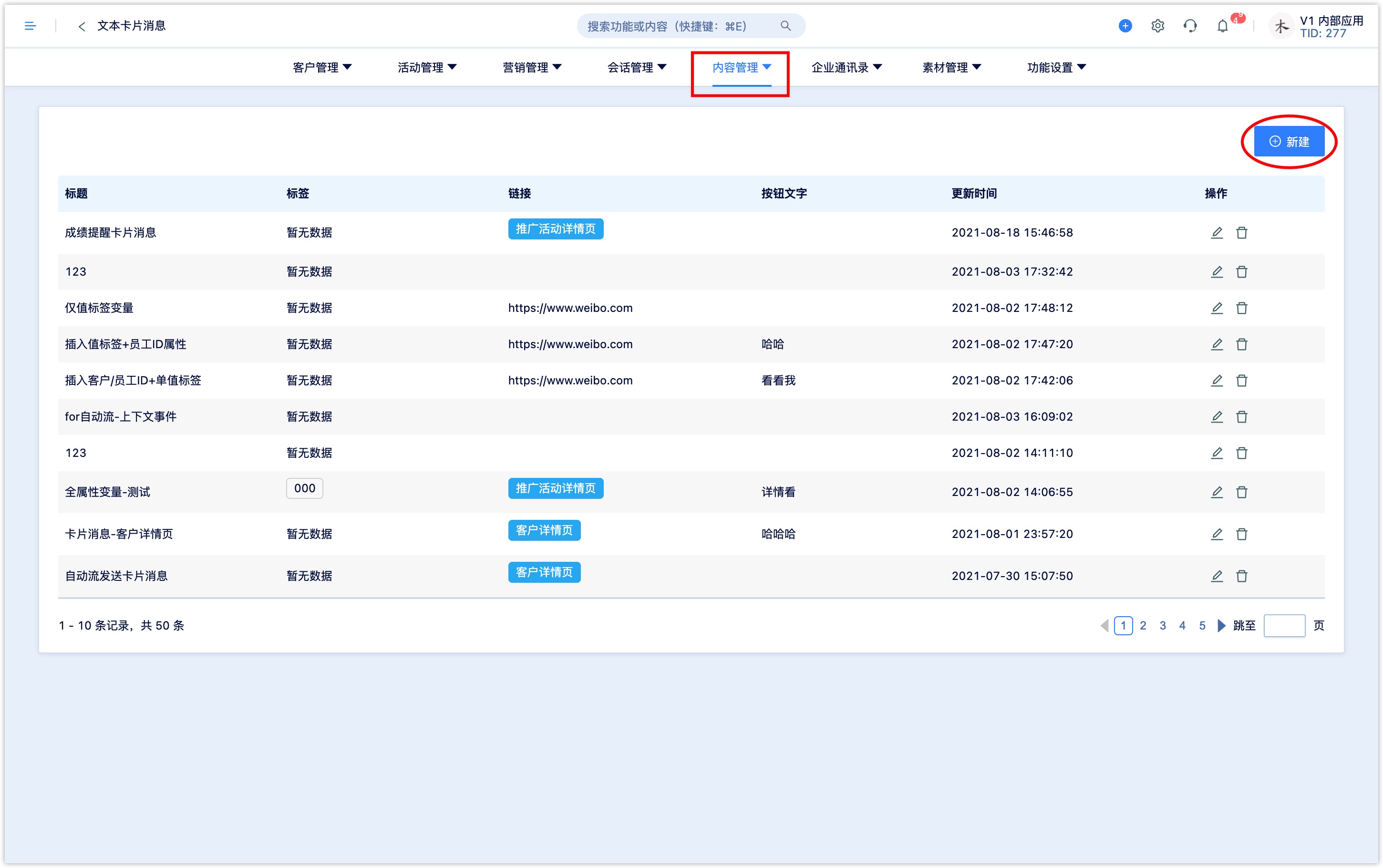1383x868 pixels.
Task: Edit the 插入值标签+员工ID属性 row
Action: (1217, 344)
